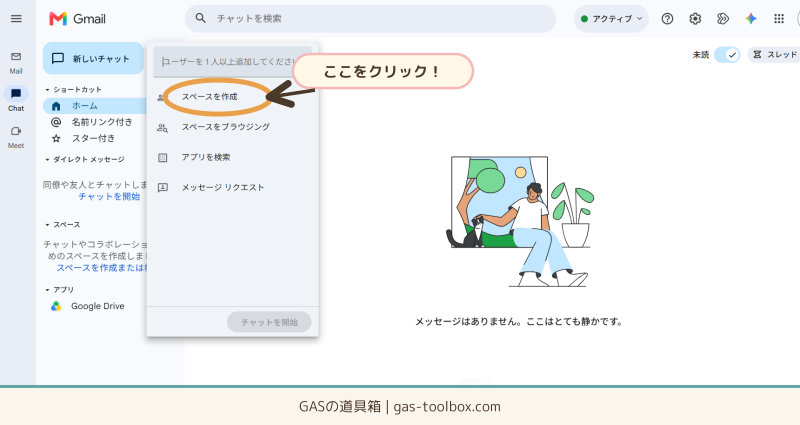This screenshot has width=800, height=425.
Task: Click the double chevron icon beside settings
Action: point(722,19)
